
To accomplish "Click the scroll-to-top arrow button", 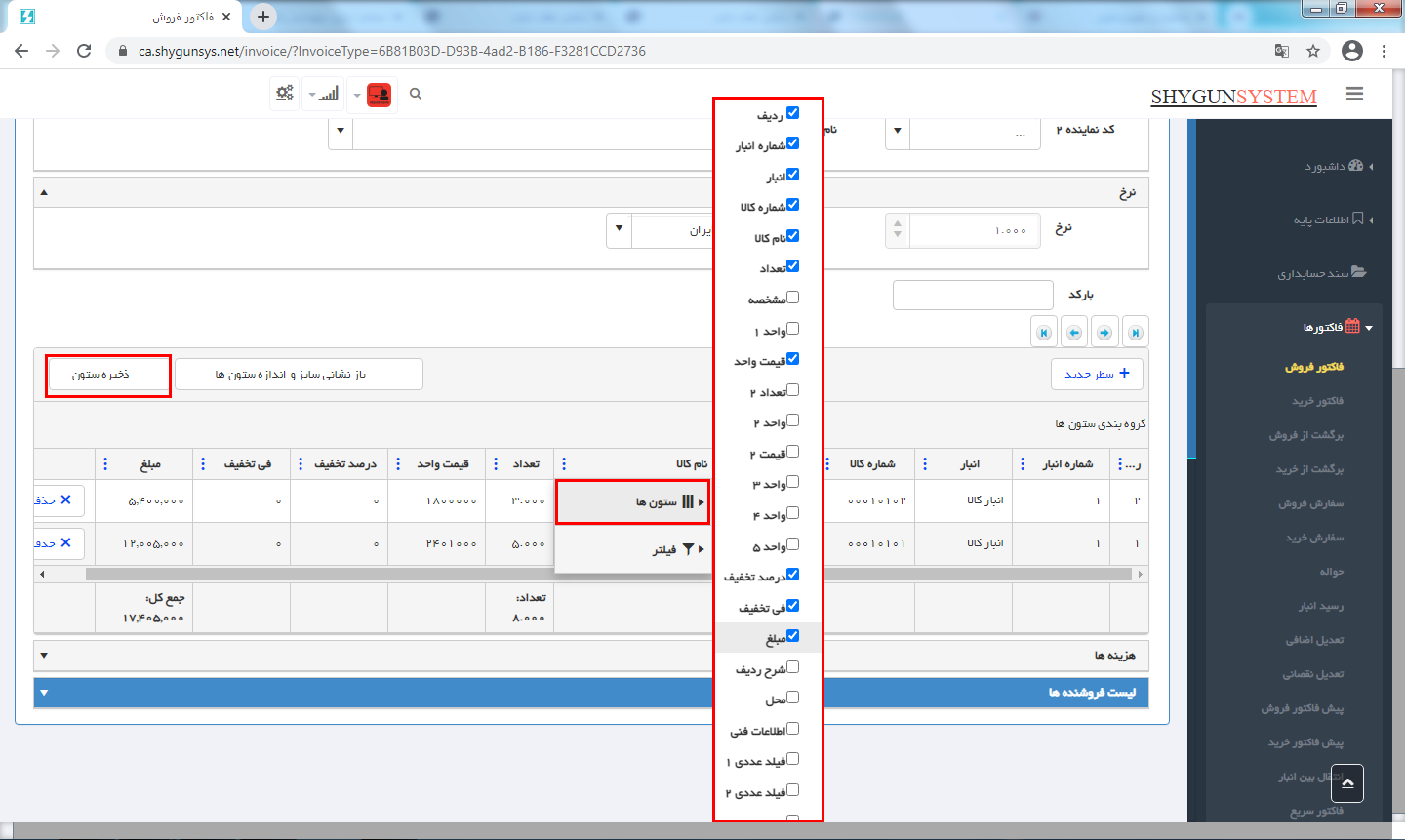I will (1346, 783).
